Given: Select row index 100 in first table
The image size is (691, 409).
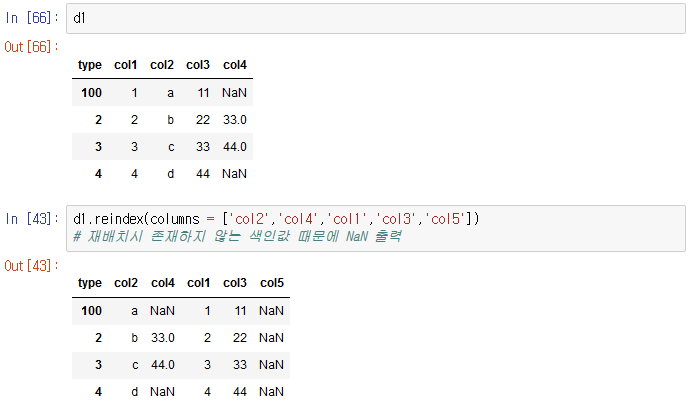Looking at the screenshot, I should coord(91,93).
